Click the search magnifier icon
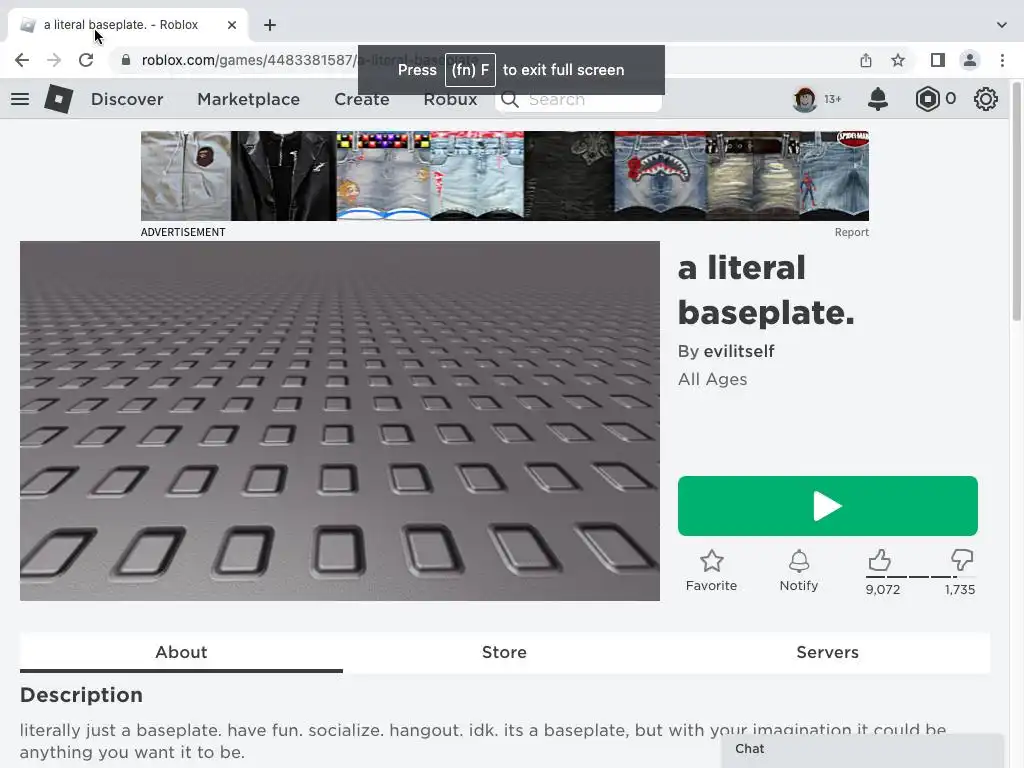 [x=510, y=99]
